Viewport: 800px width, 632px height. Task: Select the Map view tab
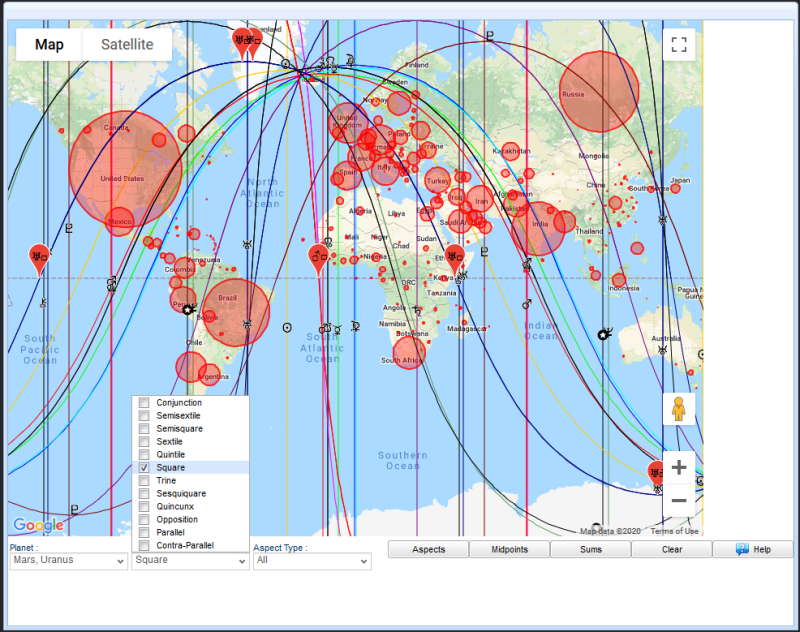[x=49, y=45]
